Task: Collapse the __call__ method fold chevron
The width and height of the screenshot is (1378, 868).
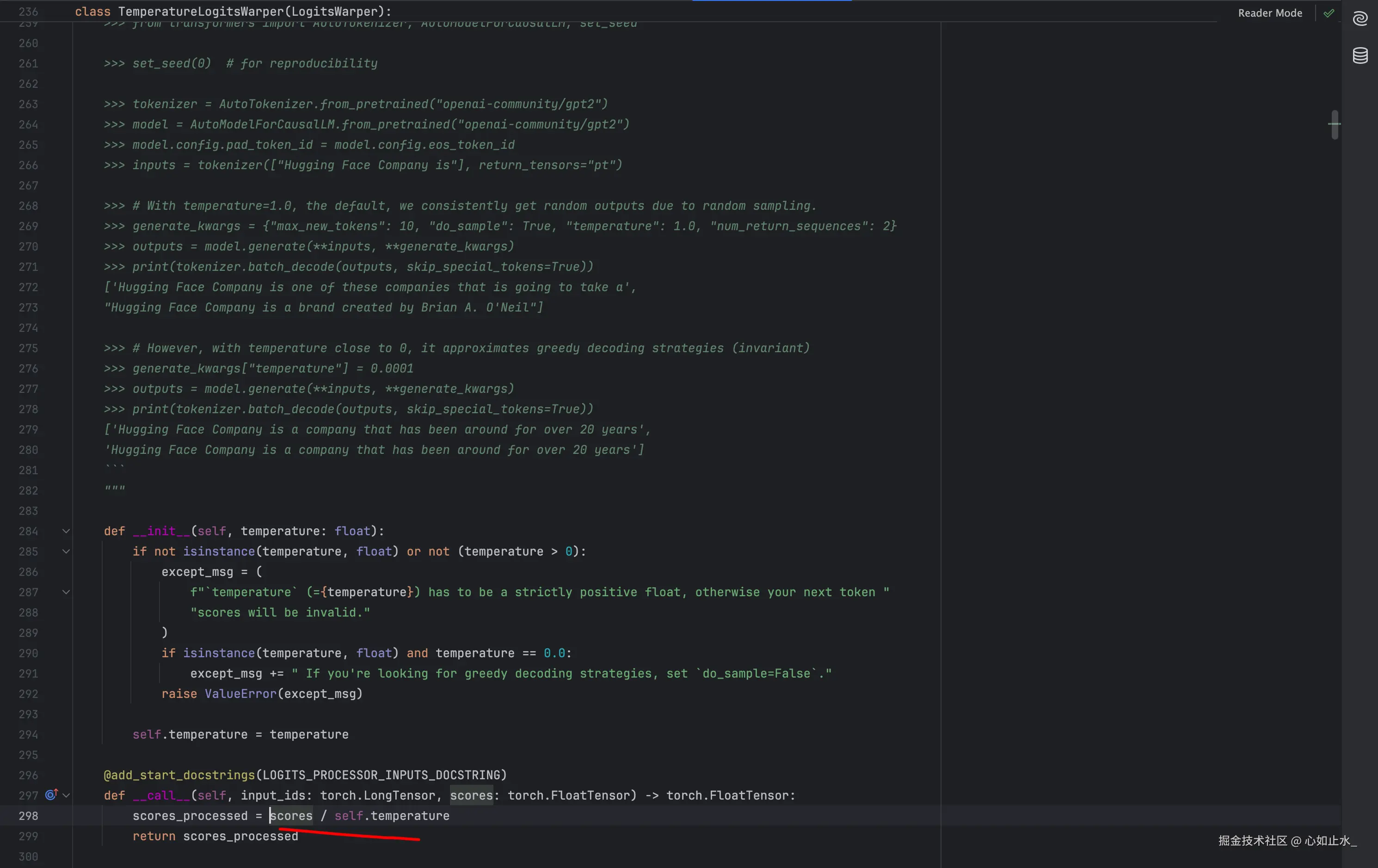Action: (x=67, y=795)
